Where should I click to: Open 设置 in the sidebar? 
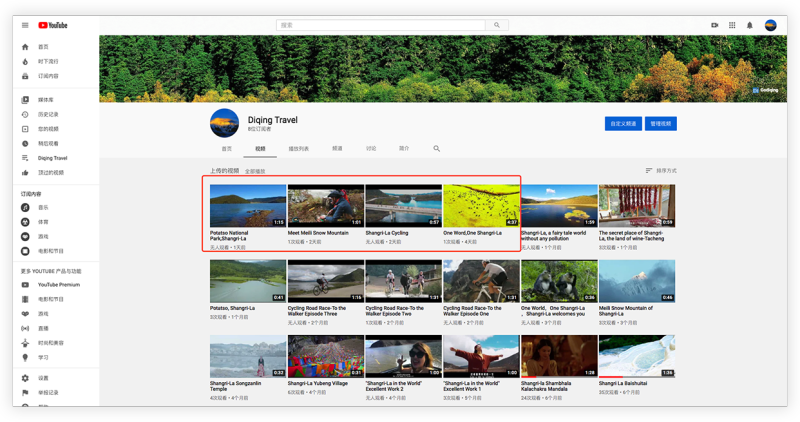[43, 378]
